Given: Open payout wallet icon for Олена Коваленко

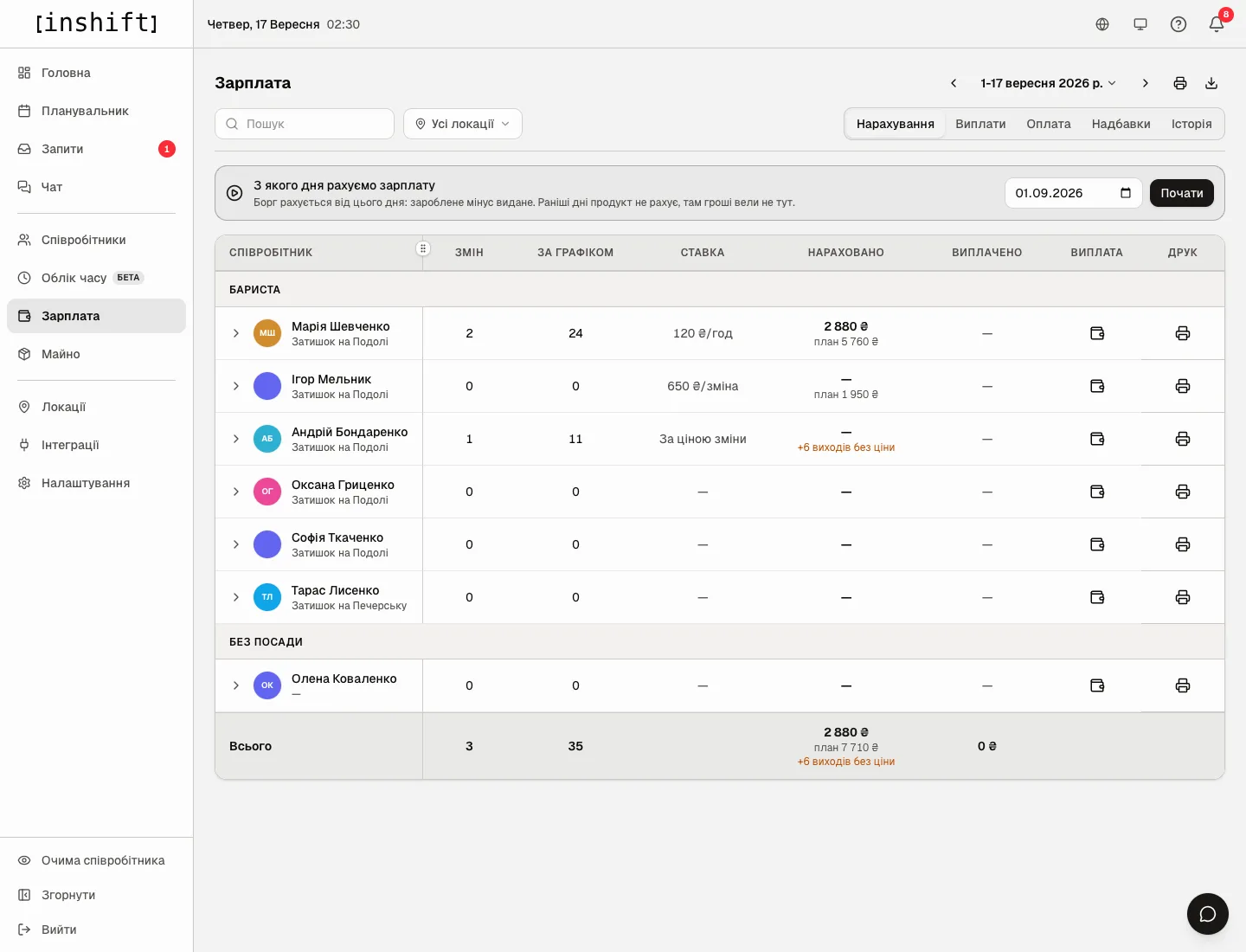Looking at the screenshot, I should [x=1097, y=685].
